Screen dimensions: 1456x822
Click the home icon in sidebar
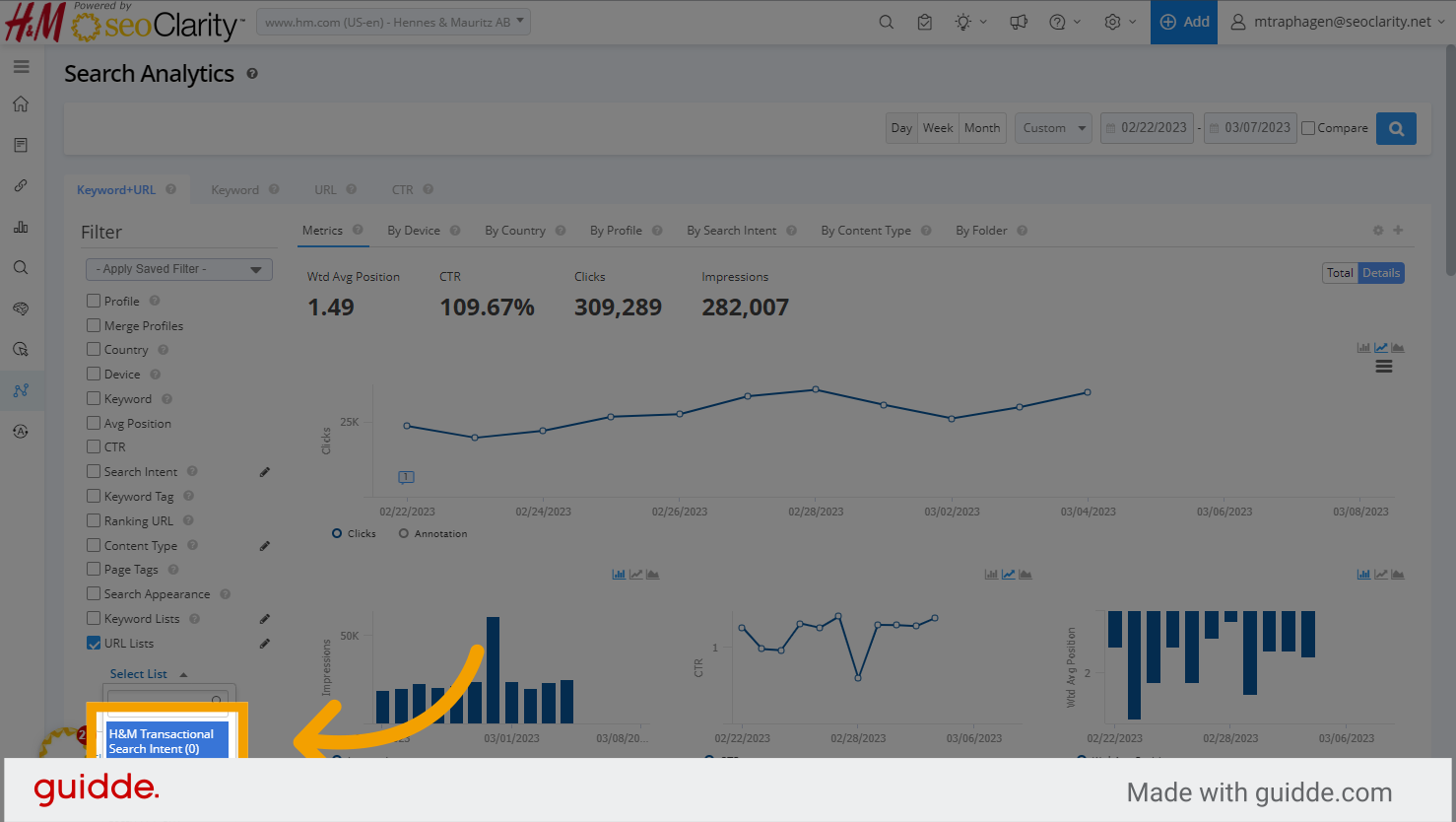click(21, 104)
